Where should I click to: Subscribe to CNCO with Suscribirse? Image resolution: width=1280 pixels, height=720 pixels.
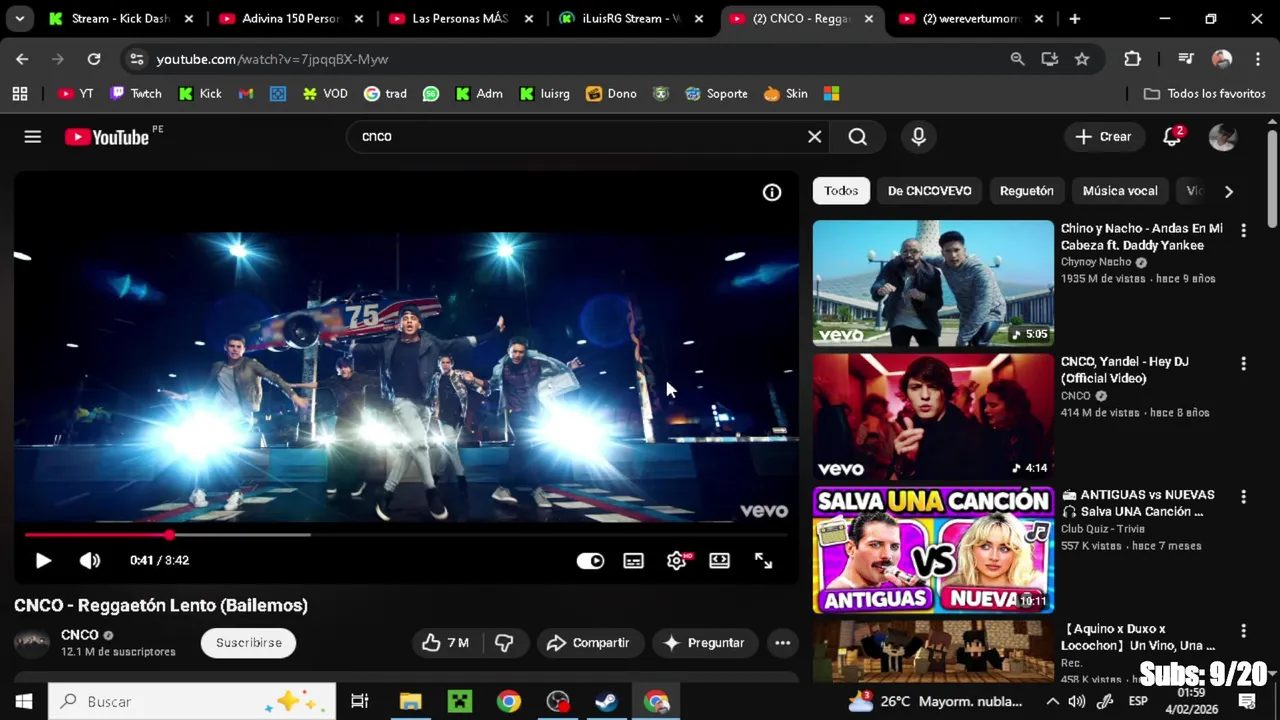(249, 643)
